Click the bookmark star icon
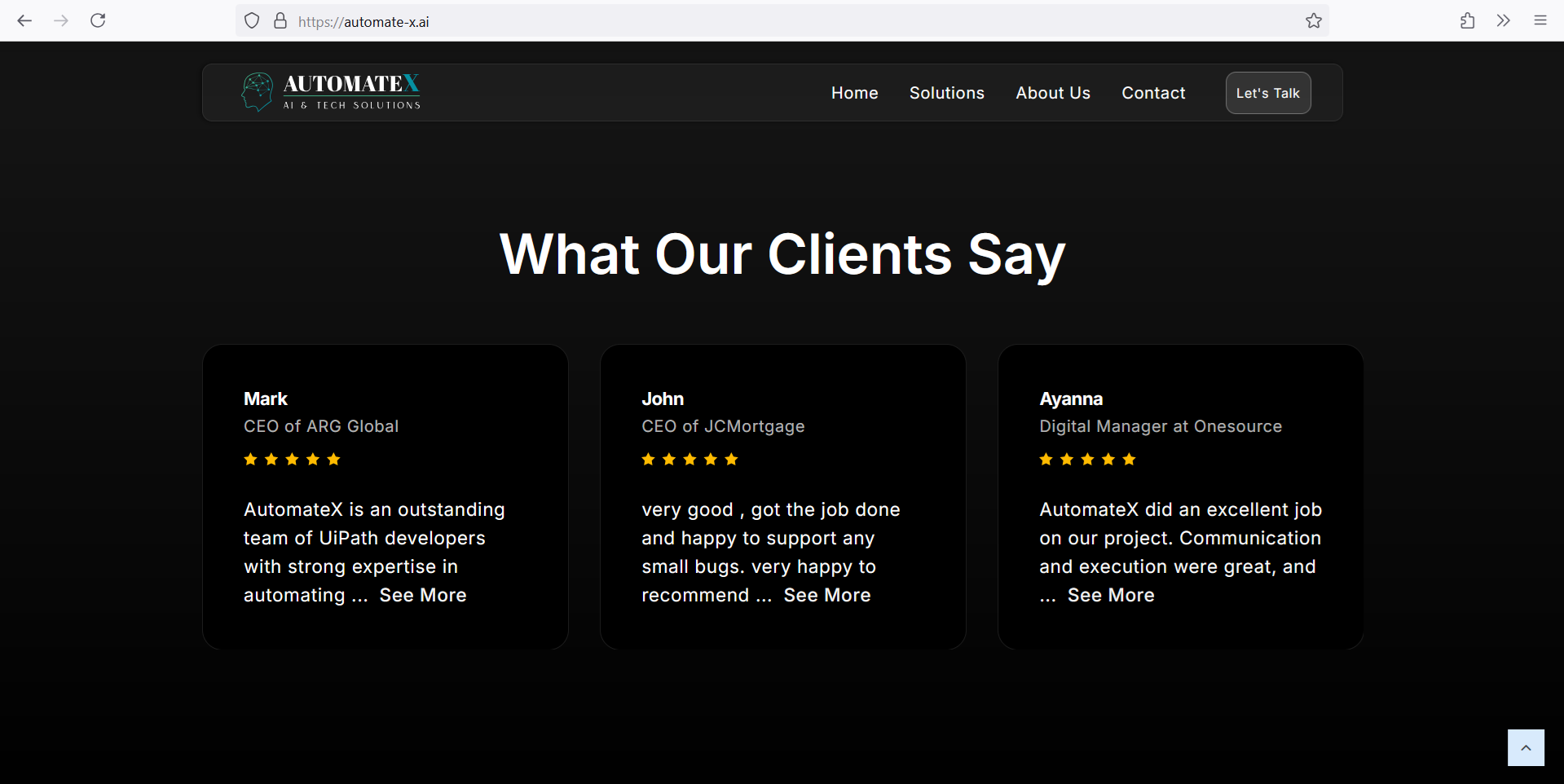This screenshot has height=784, width=1564. click(1313, 20)
